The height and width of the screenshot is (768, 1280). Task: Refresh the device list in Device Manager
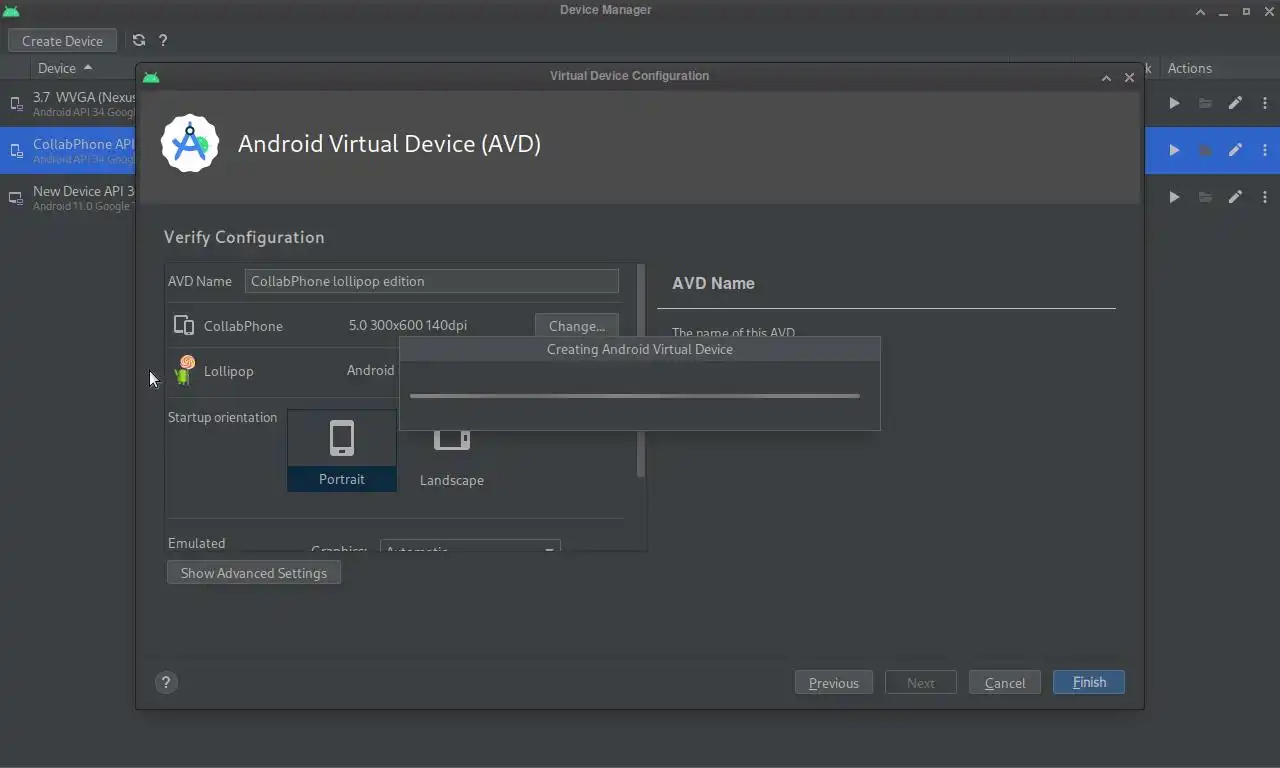pyautogui.click(x=139, y=40)
